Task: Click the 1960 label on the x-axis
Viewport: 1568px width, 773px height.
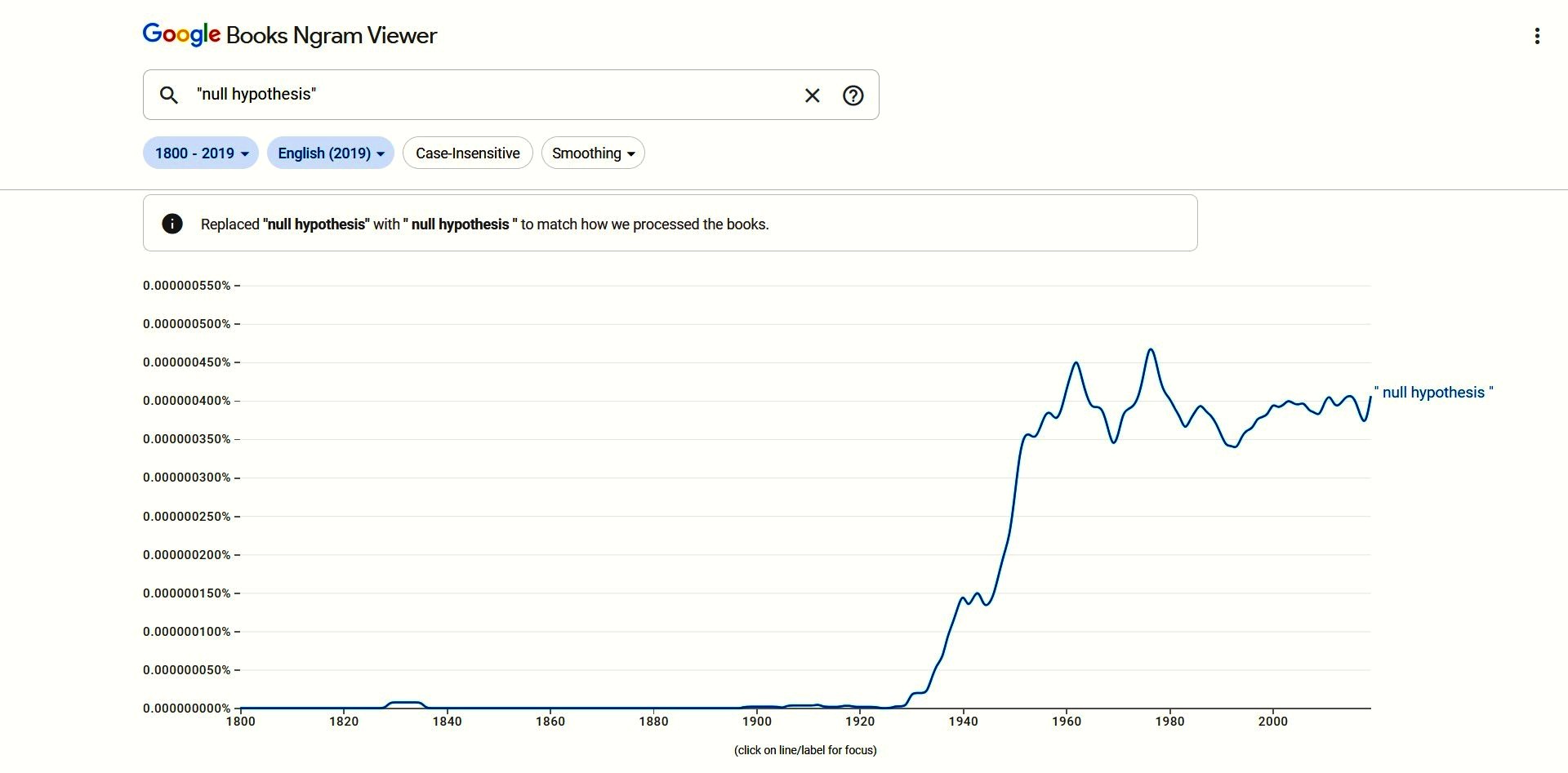Action: click(x=1066, y=722)
